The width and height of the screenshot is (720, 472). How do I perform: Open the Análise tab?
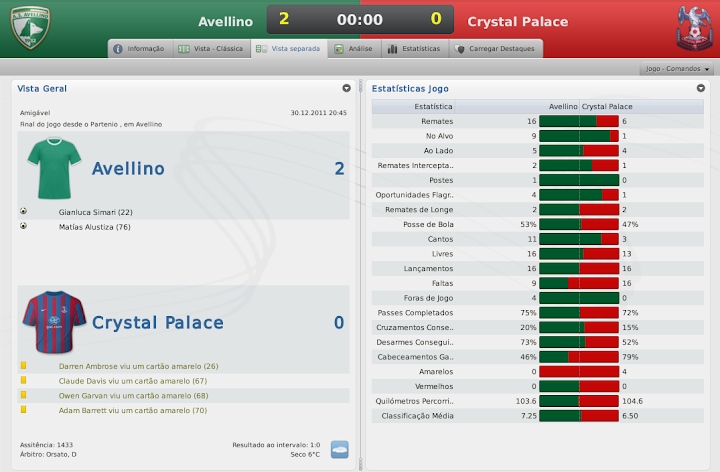point(354,48)
